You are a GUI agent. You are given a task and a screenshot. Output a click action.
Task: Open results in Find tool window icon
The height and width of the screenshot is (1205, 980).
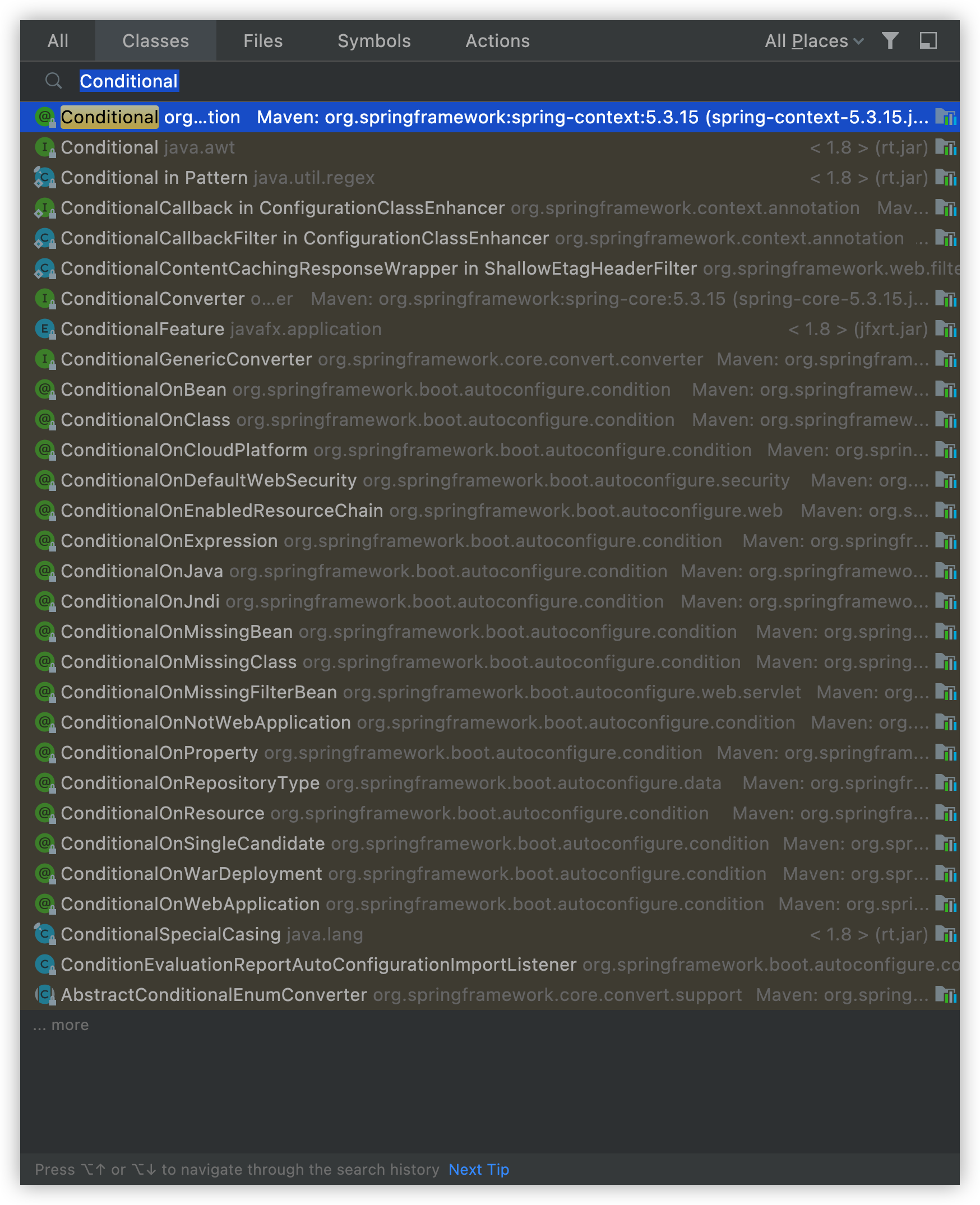[928, 41]
